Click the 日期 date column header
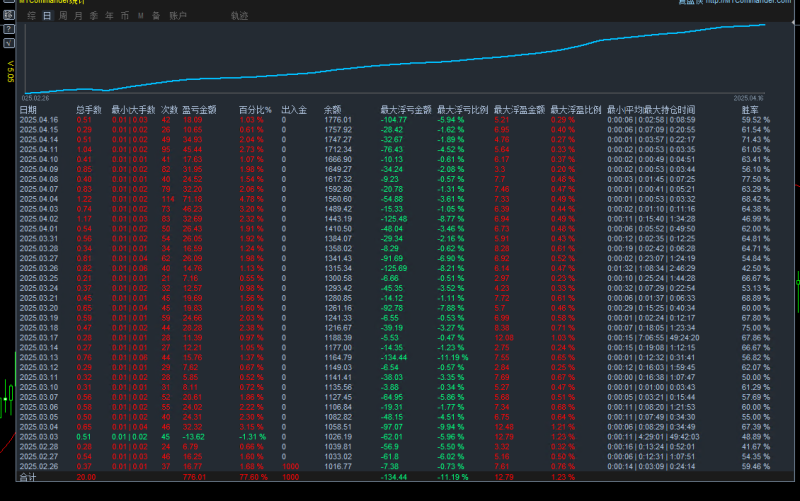The width and height of the screenshot is (800, 501). tap(29, 109)
